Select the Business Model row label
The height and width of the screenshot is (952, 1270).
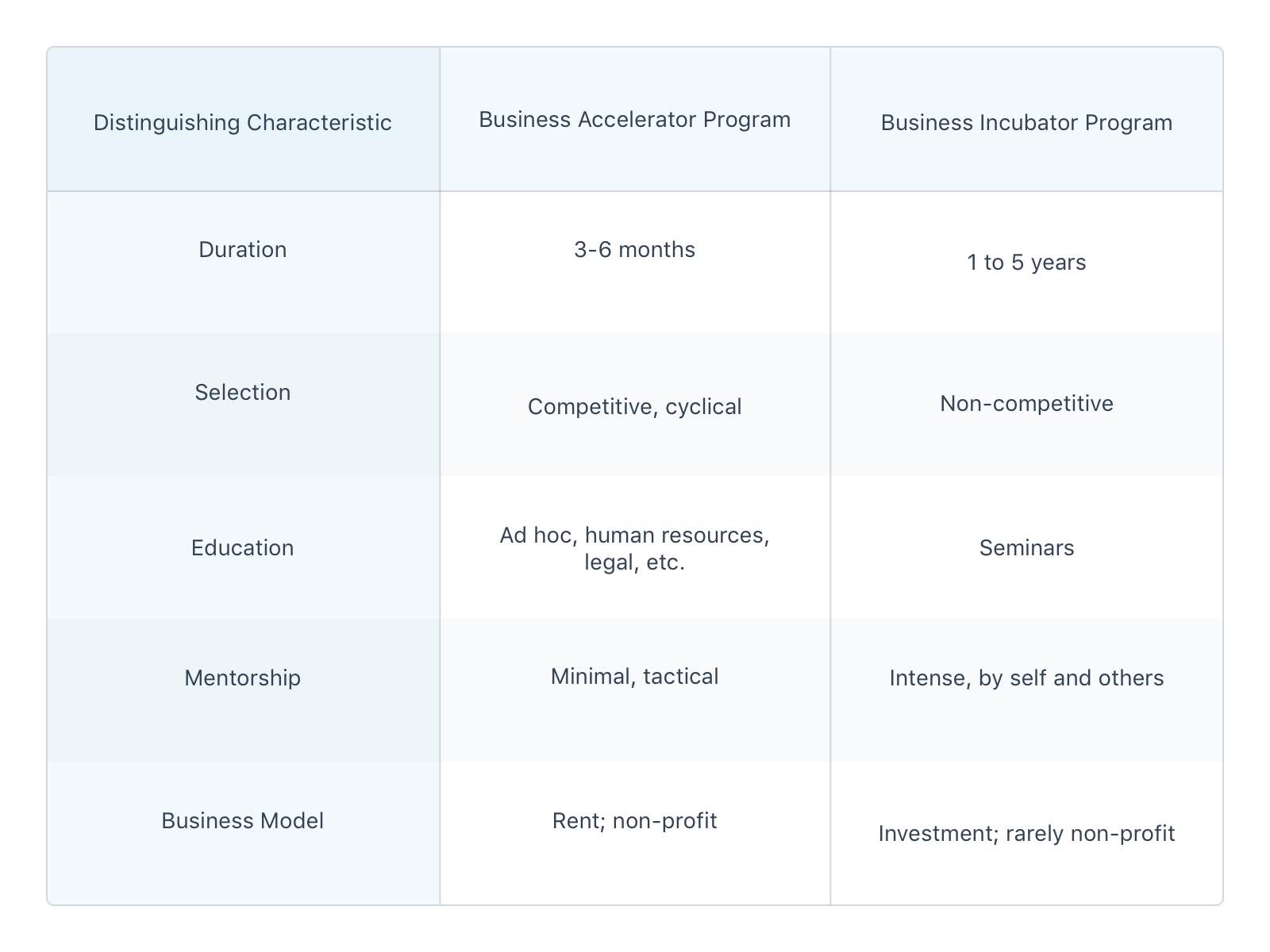coord(242,821)
